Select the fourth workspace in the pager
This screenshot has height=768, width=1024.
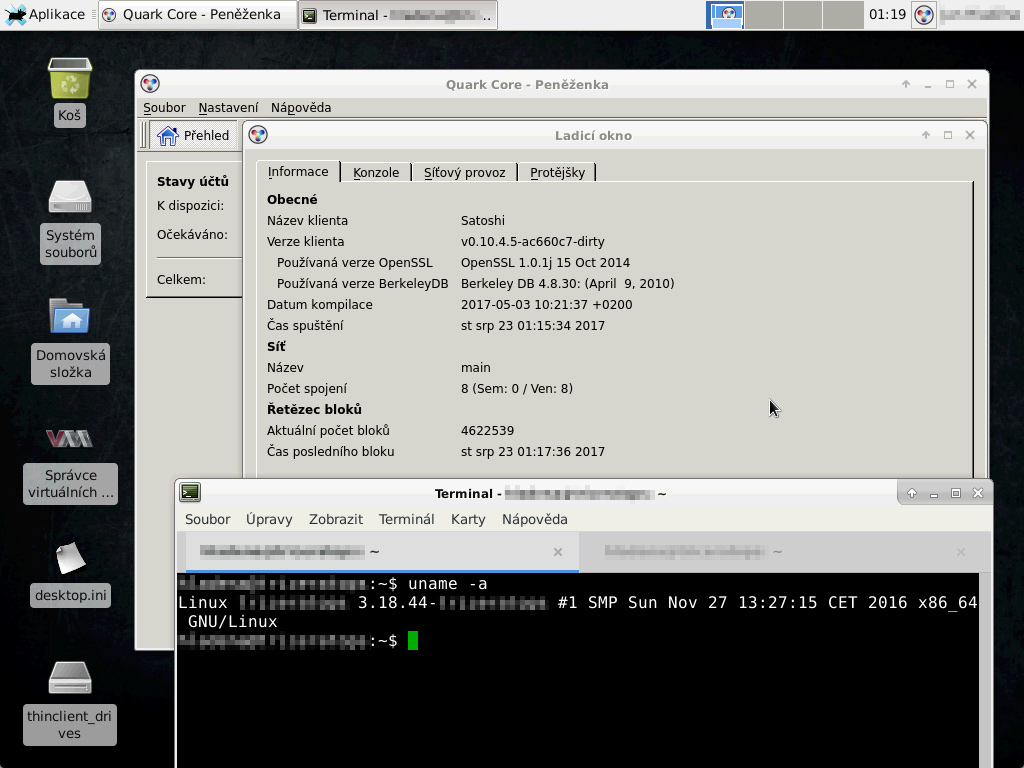click(x=843, y=14)
